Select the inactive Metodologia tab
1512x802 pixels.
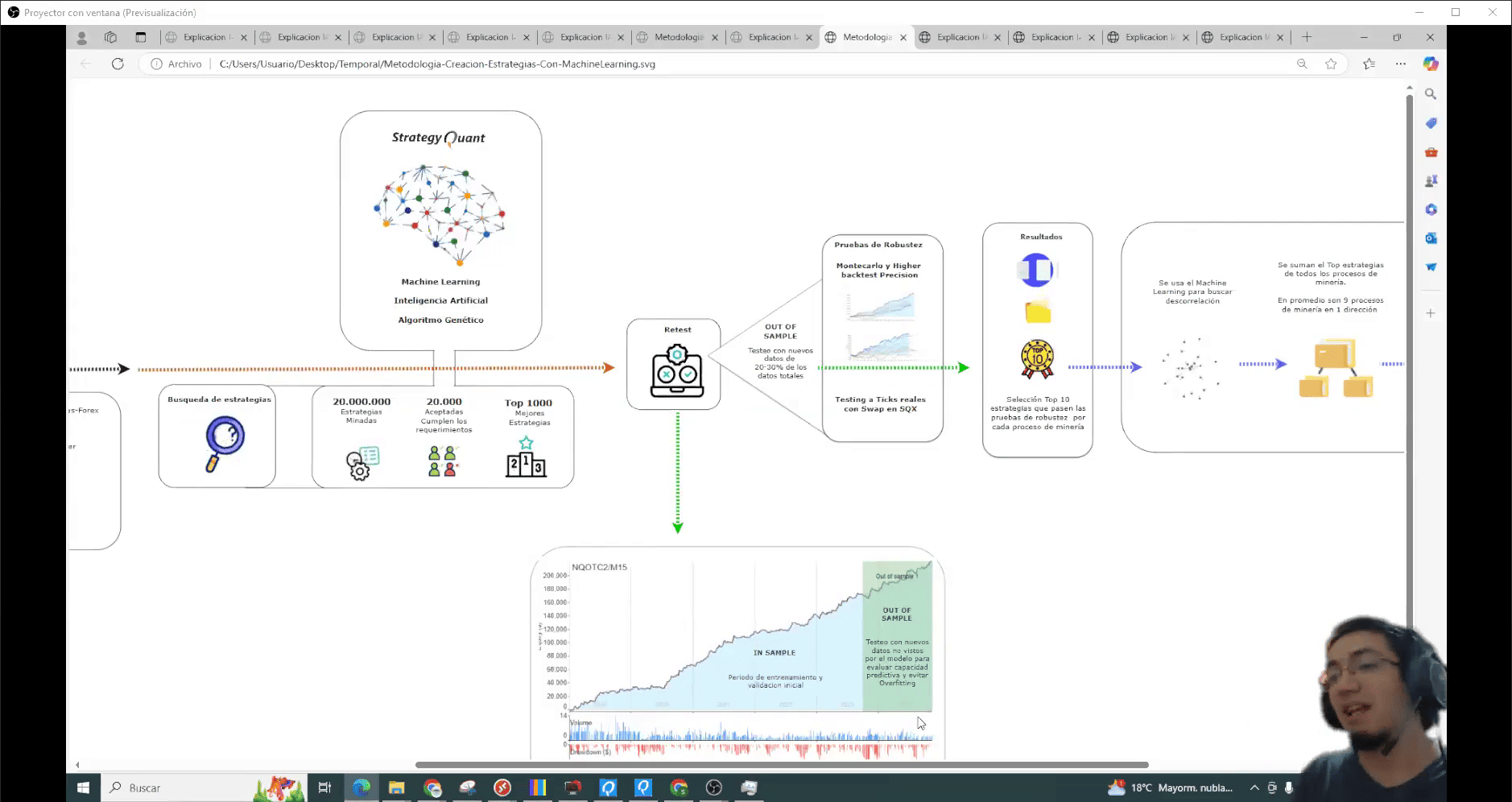click(678, 37)
